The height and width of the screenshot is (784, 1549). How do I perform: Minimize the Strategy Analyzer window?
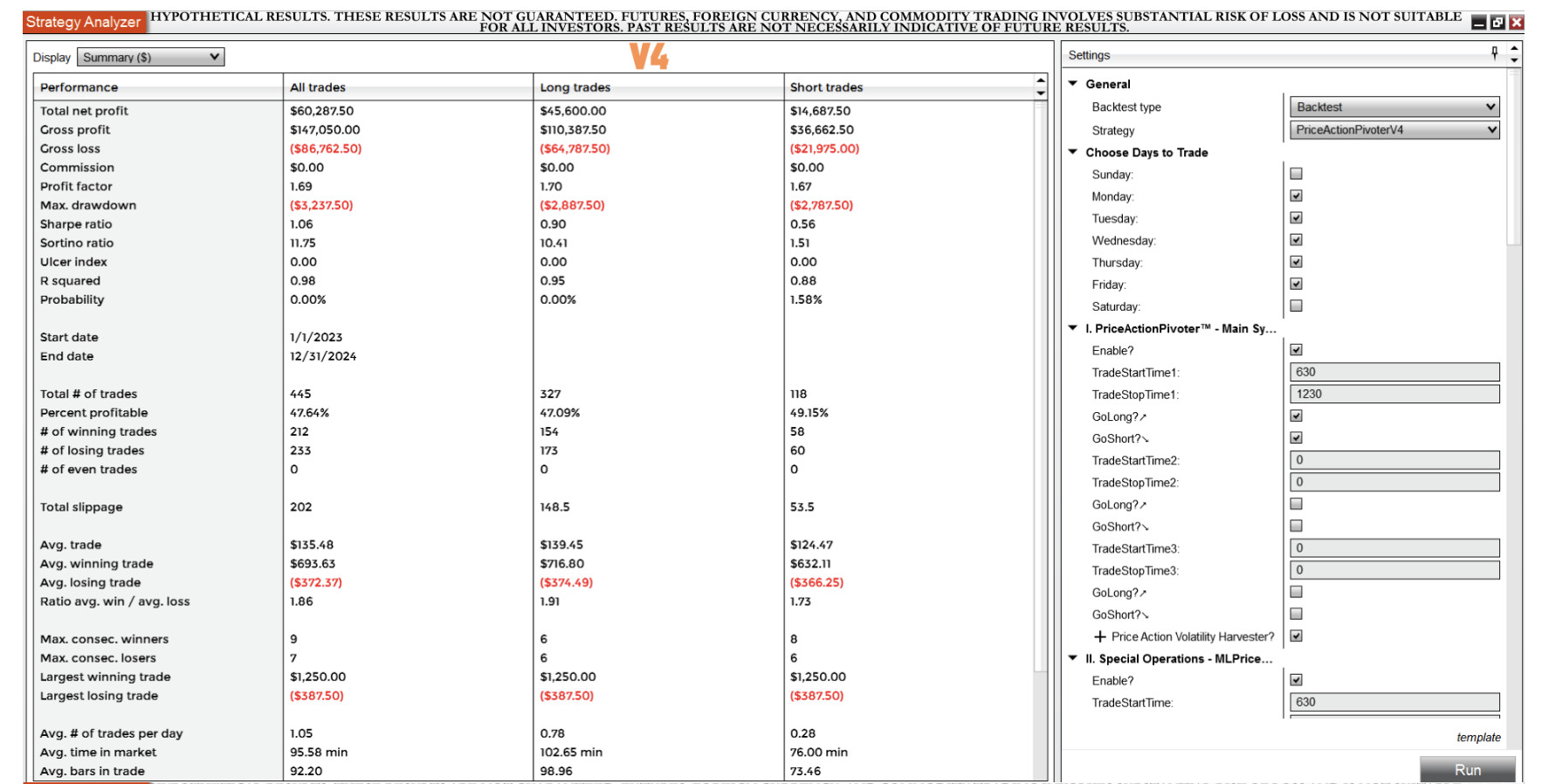coord(1479,23)
